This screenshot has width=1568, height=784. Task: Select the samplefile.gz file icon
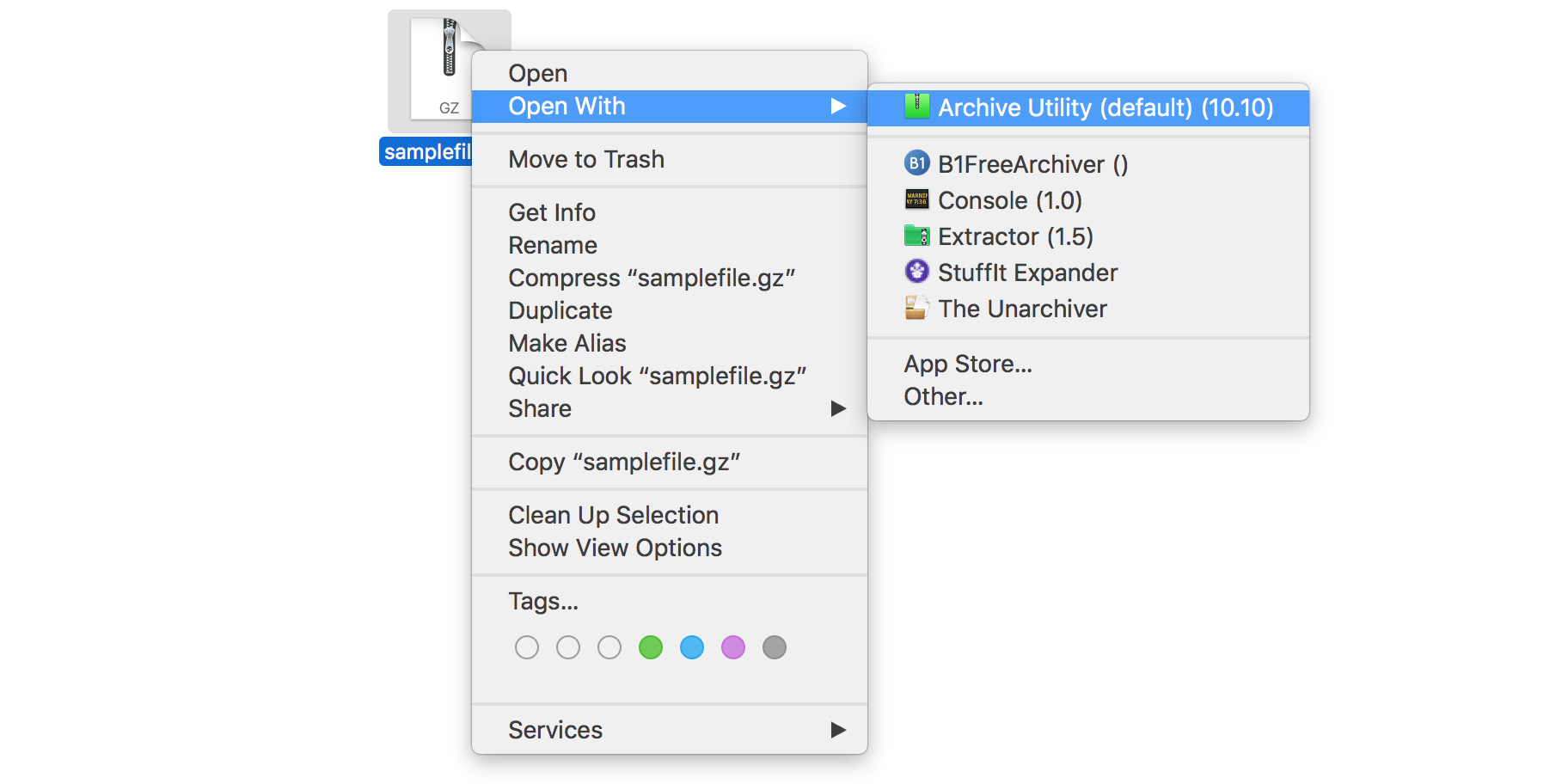[438, 69]
